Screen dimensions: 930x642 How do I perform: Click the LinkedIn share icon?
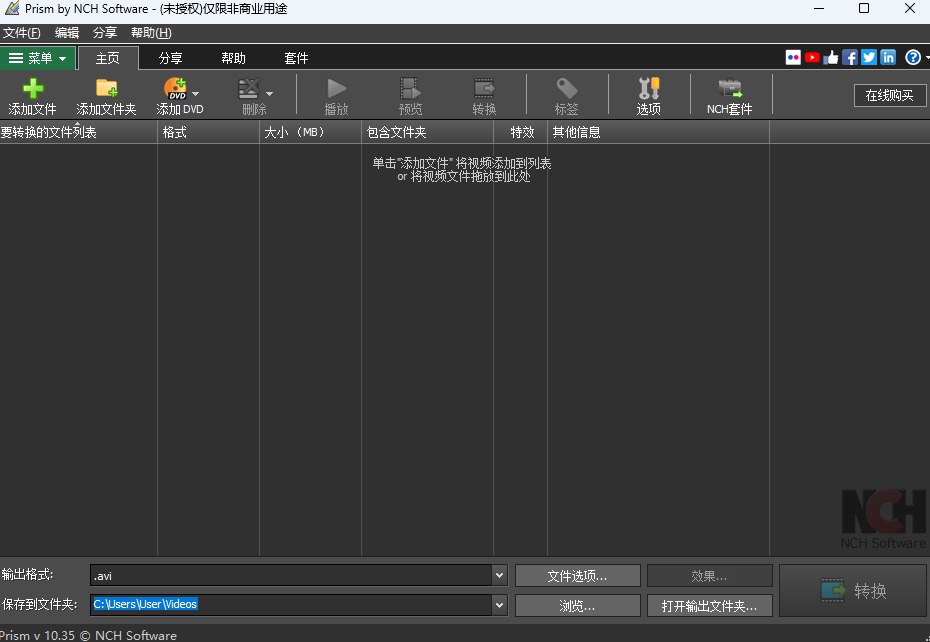click(x=888, y=58)
